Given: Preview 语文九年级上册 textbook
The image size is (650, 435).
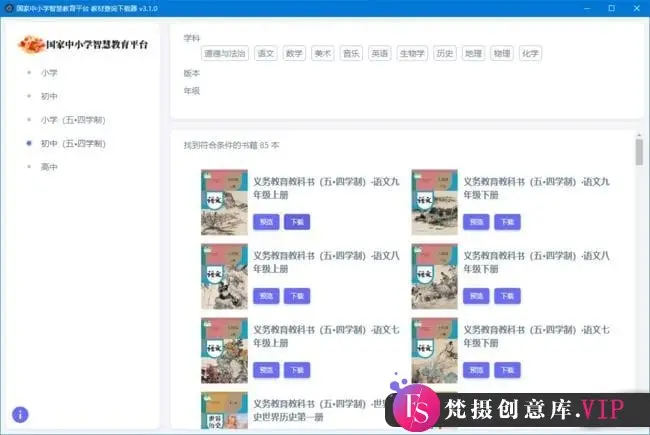Looking at the screenshot, I should pos(266,222).
